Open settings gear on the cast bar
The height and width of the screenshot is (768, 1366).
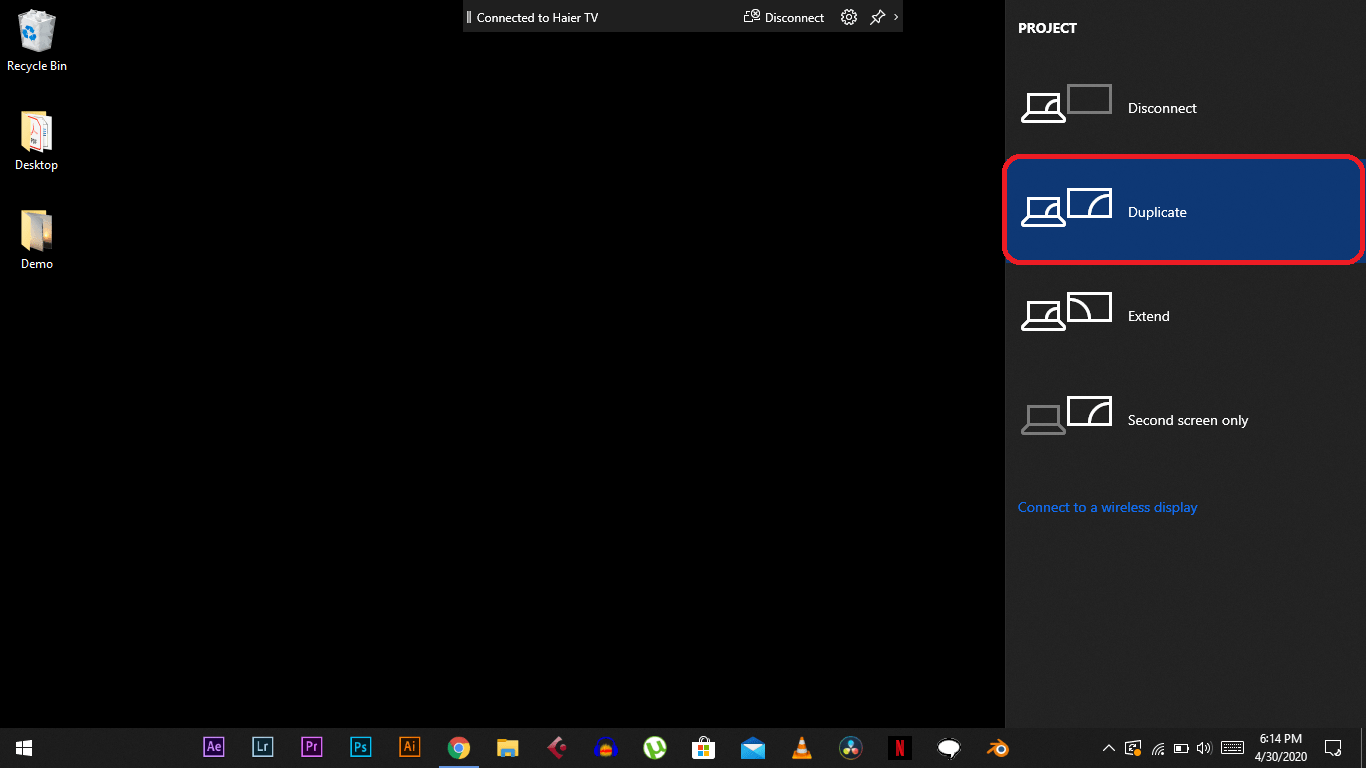tap(848, 16)
